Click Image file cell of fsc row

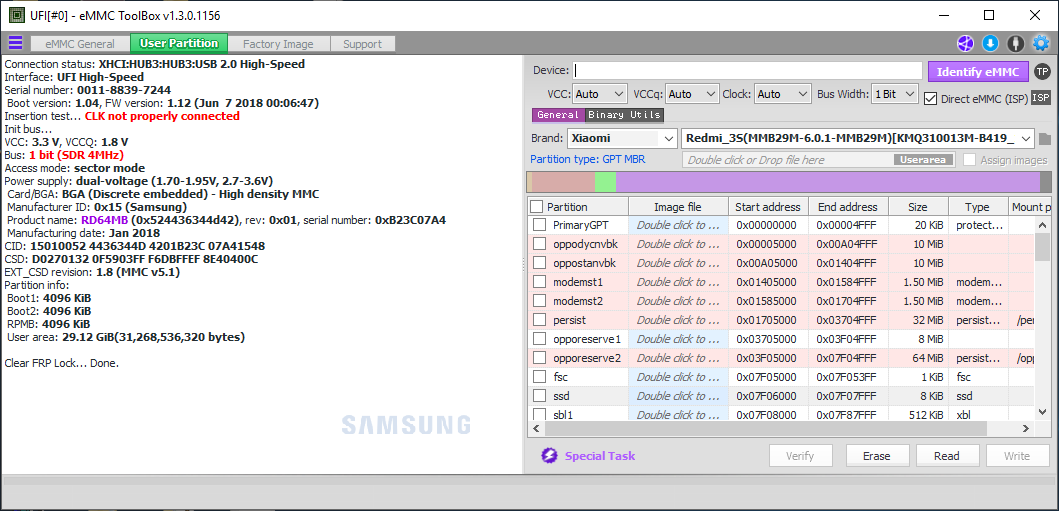(678, 376)
